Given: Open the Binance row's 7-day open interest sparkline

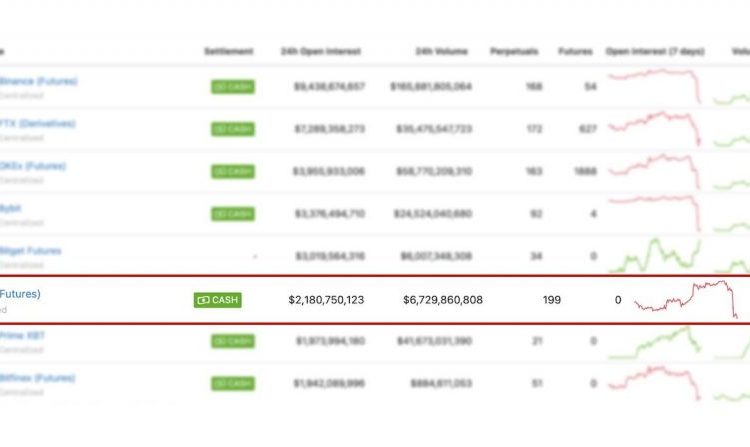Looking at the screenshot, I should tap(654, 86).
